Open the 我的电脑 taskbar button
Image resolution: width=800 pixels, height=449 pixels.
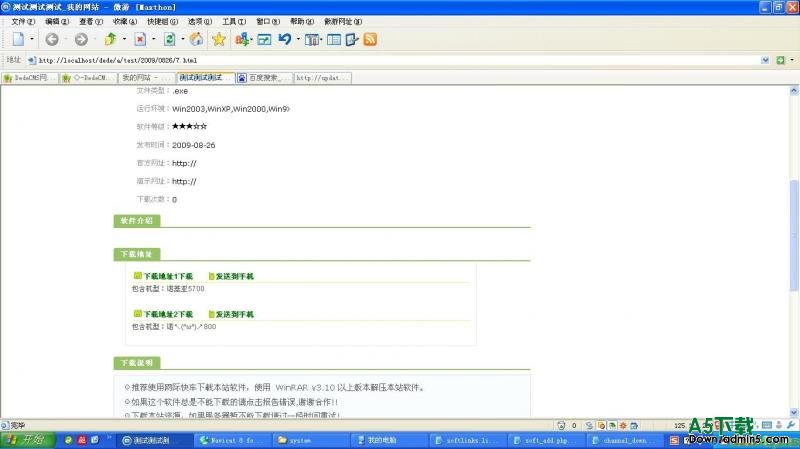point(388,440)
